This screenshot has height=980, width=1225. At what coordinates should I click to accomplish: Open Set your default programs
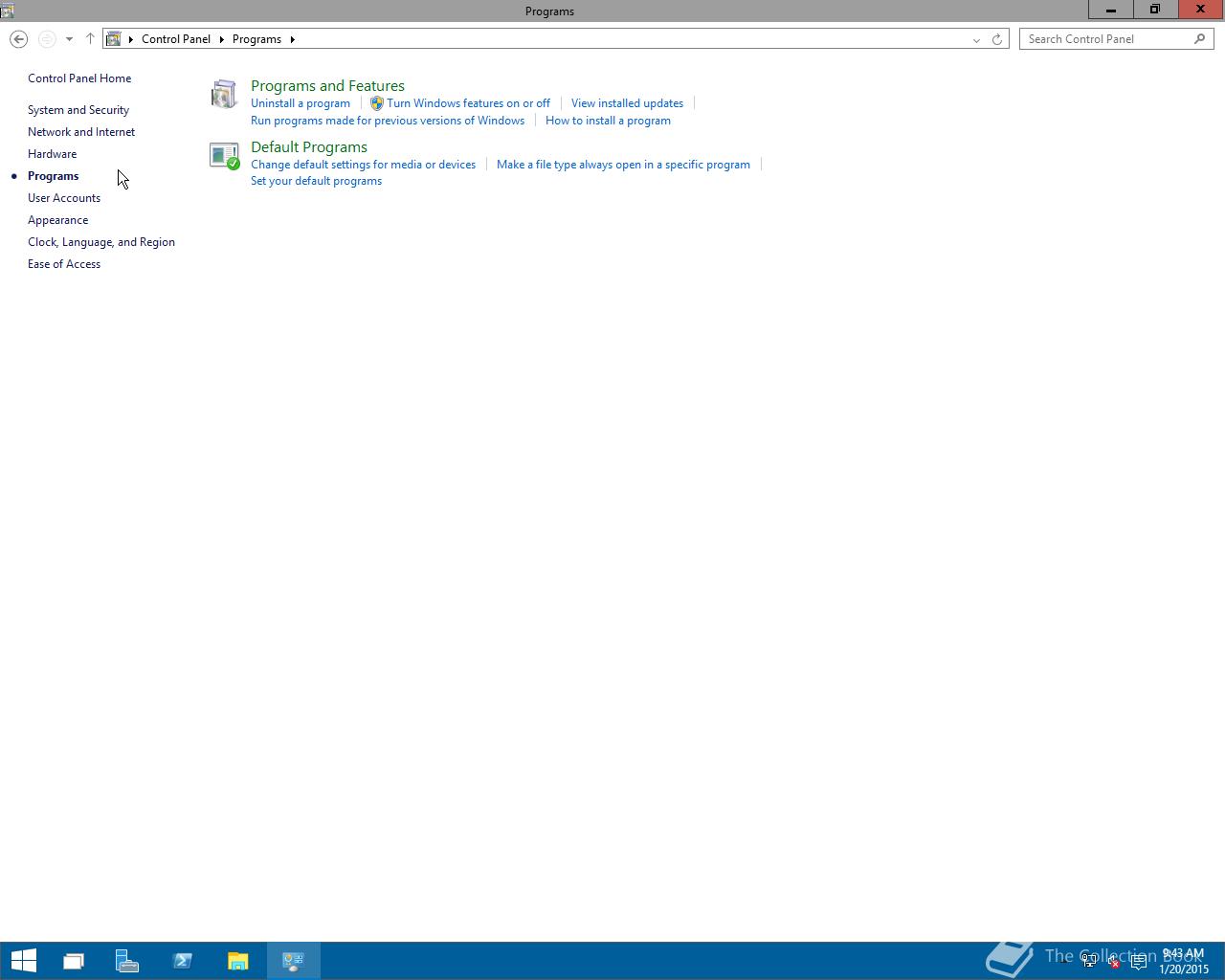click(316, 181)
